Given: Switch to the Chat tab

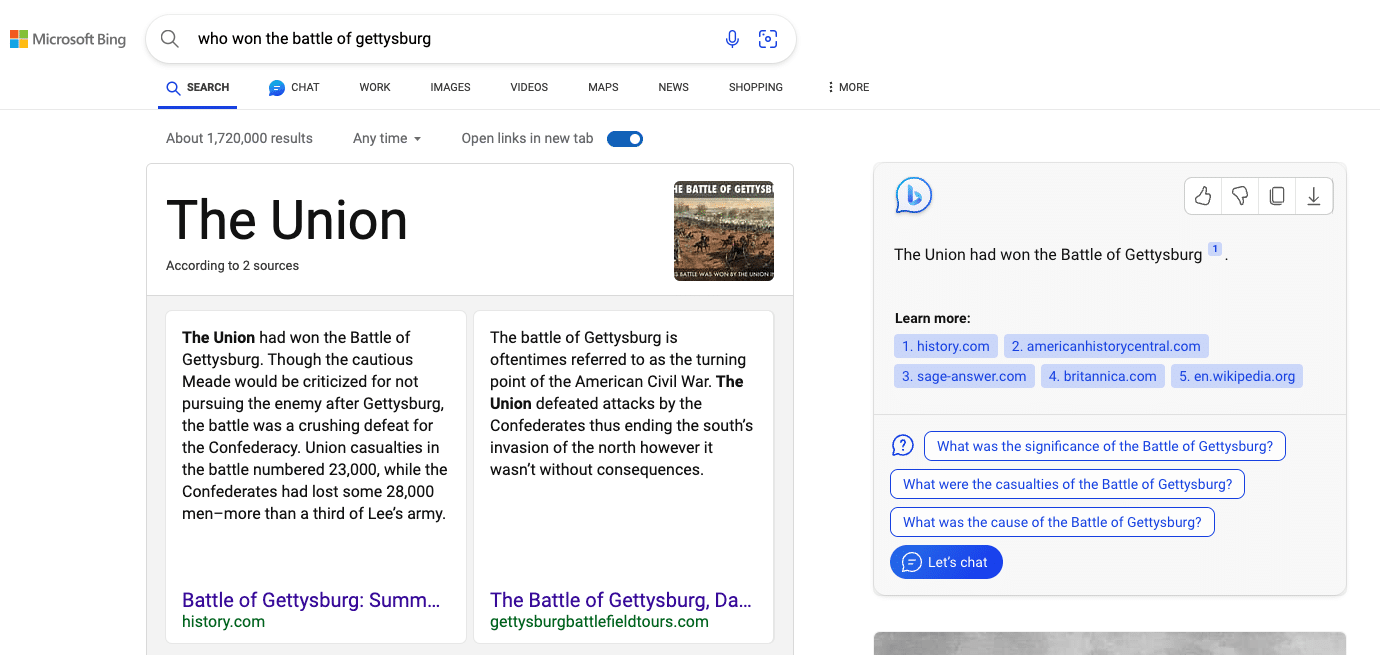Looking at the screenshot, I should point(294,87).
